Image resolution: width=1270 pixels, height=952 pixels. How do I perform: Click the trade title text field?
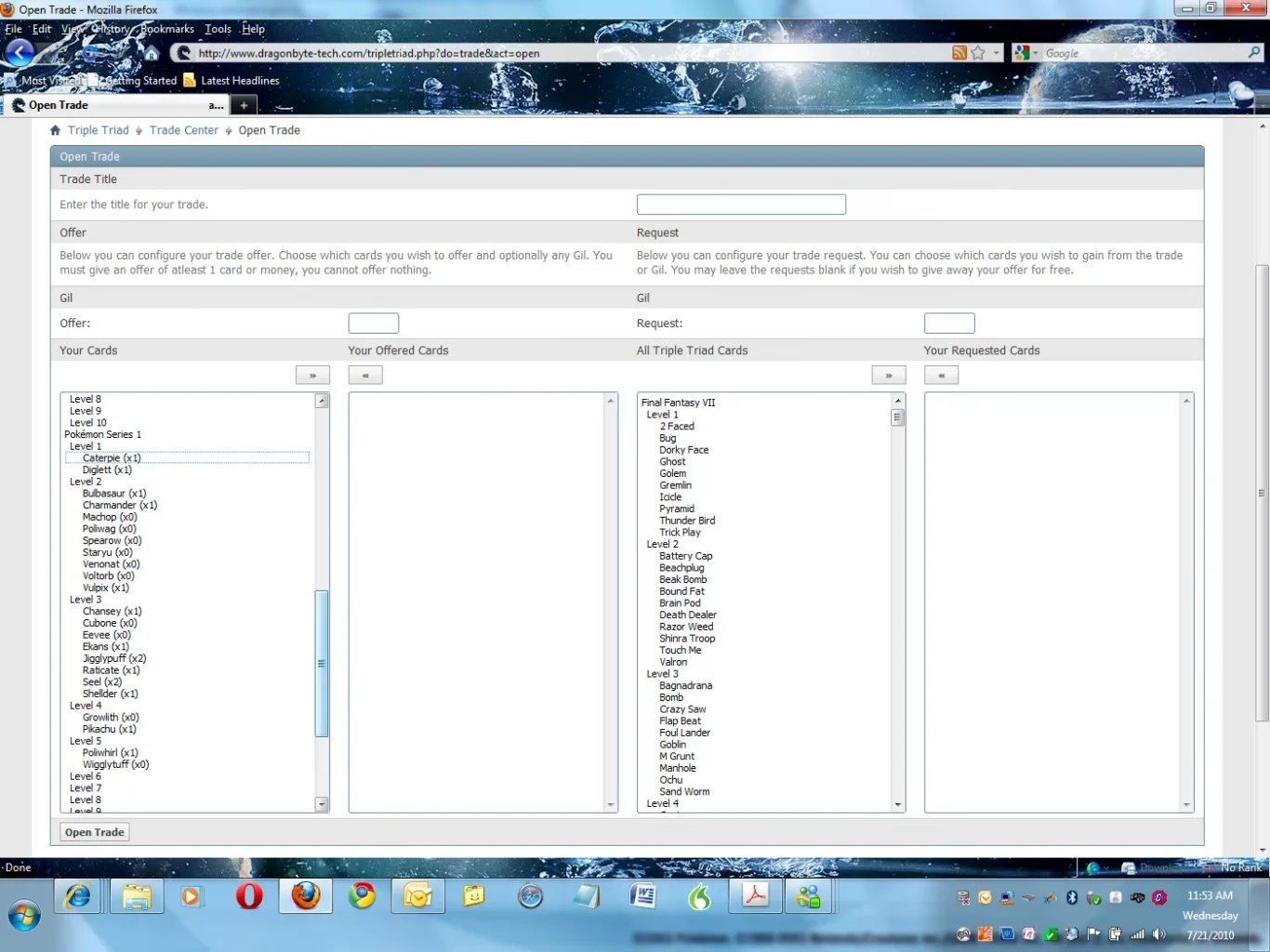(x=741, y=205)
